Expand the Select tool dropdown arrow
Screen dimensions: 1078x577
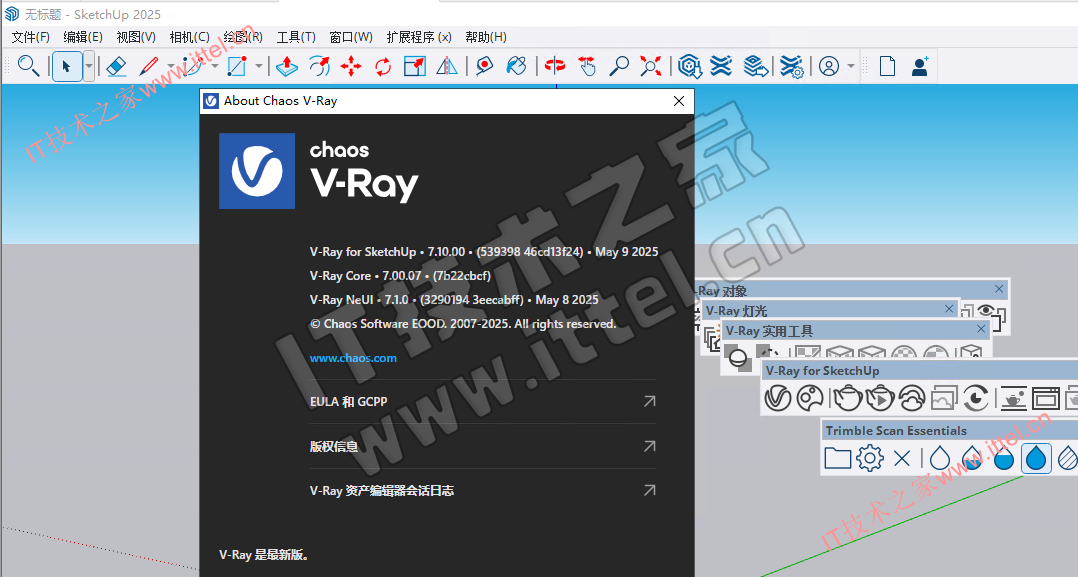point(89,67)
